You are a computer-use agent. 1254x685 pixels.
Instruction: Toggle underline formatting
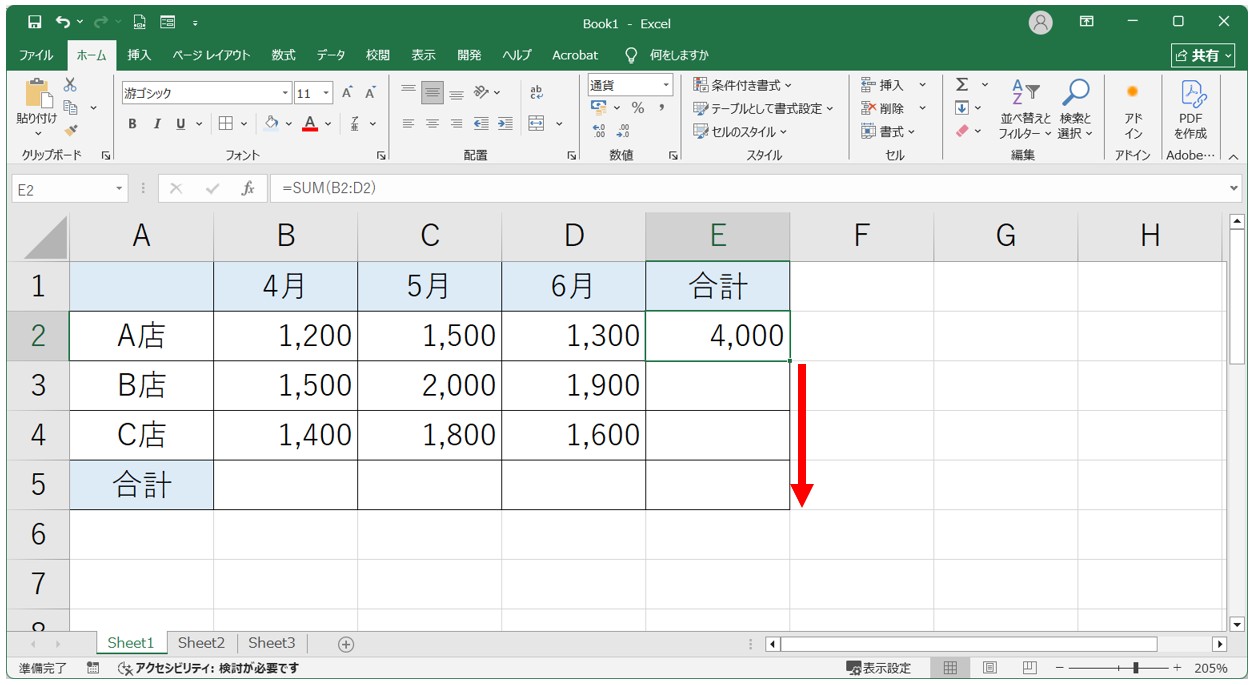[x=181, y=124]
